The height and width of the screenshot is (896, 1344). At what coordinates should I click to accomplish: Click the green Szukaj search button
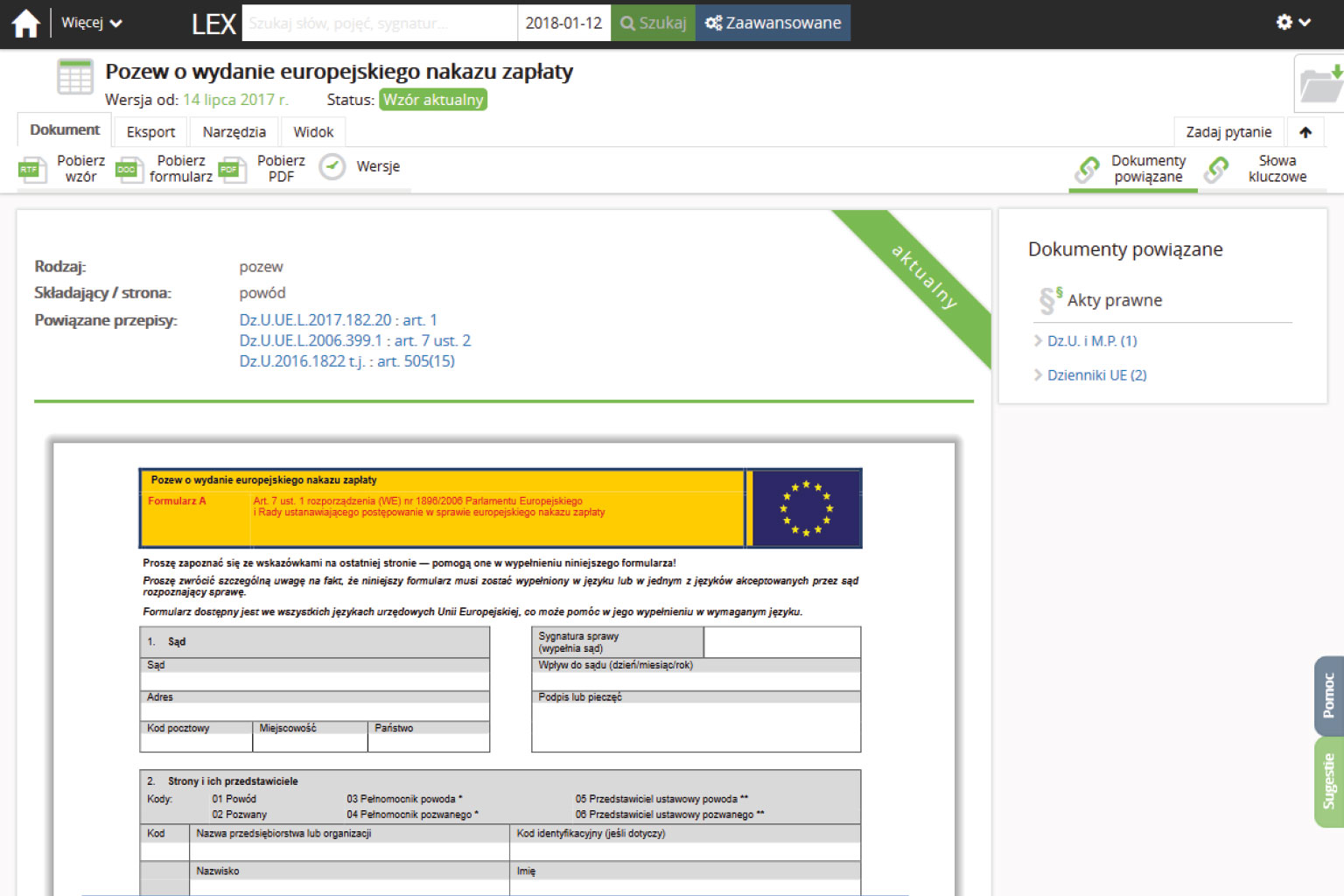[x=653, y=24]
